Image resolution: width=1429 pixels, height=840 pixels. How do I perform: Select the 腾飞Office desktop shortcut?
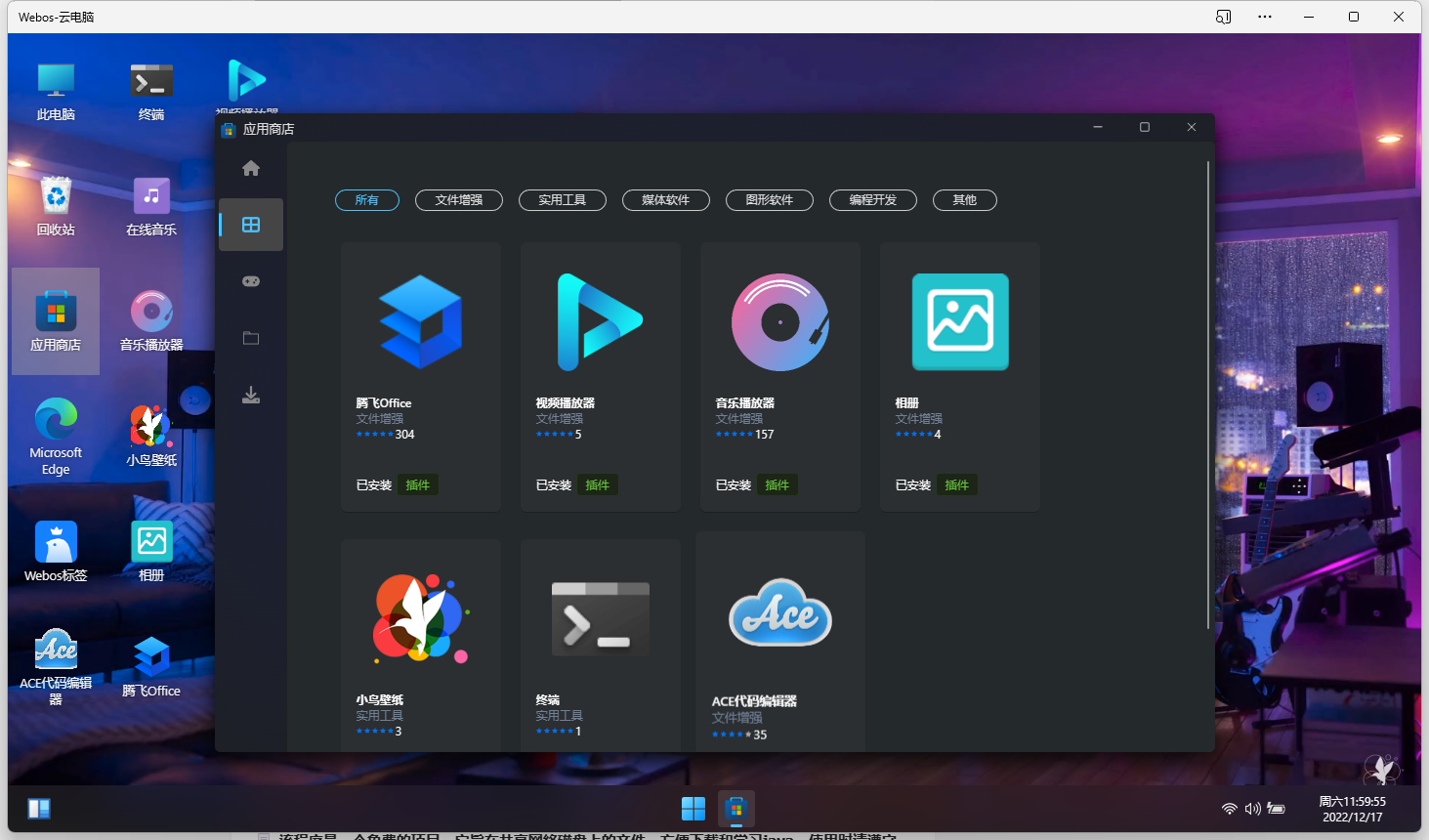click(x=151, y=667)
